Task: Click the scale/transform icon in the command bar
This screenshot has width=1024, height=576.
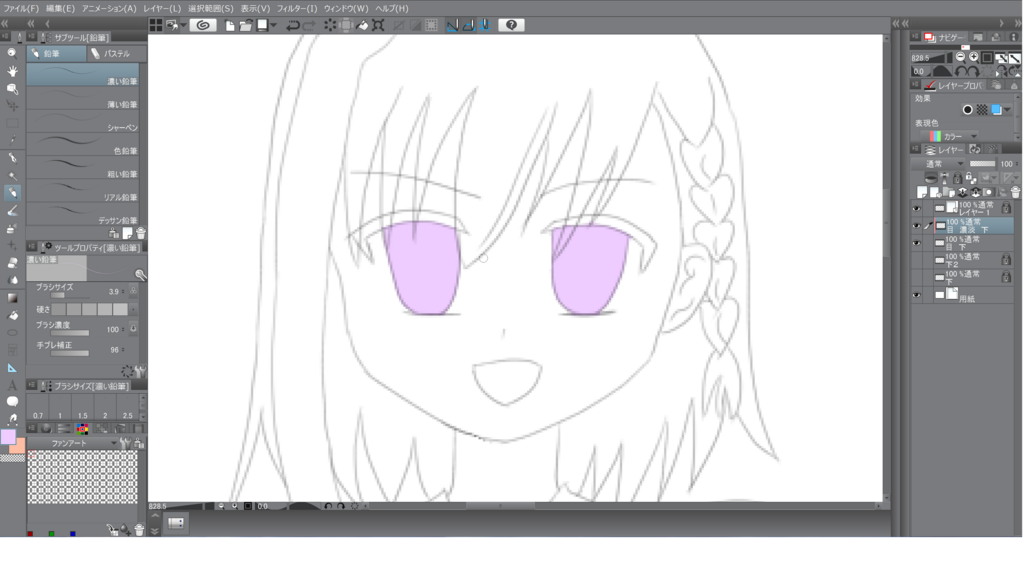Action: pyautogui.click(x=378, y=25)
